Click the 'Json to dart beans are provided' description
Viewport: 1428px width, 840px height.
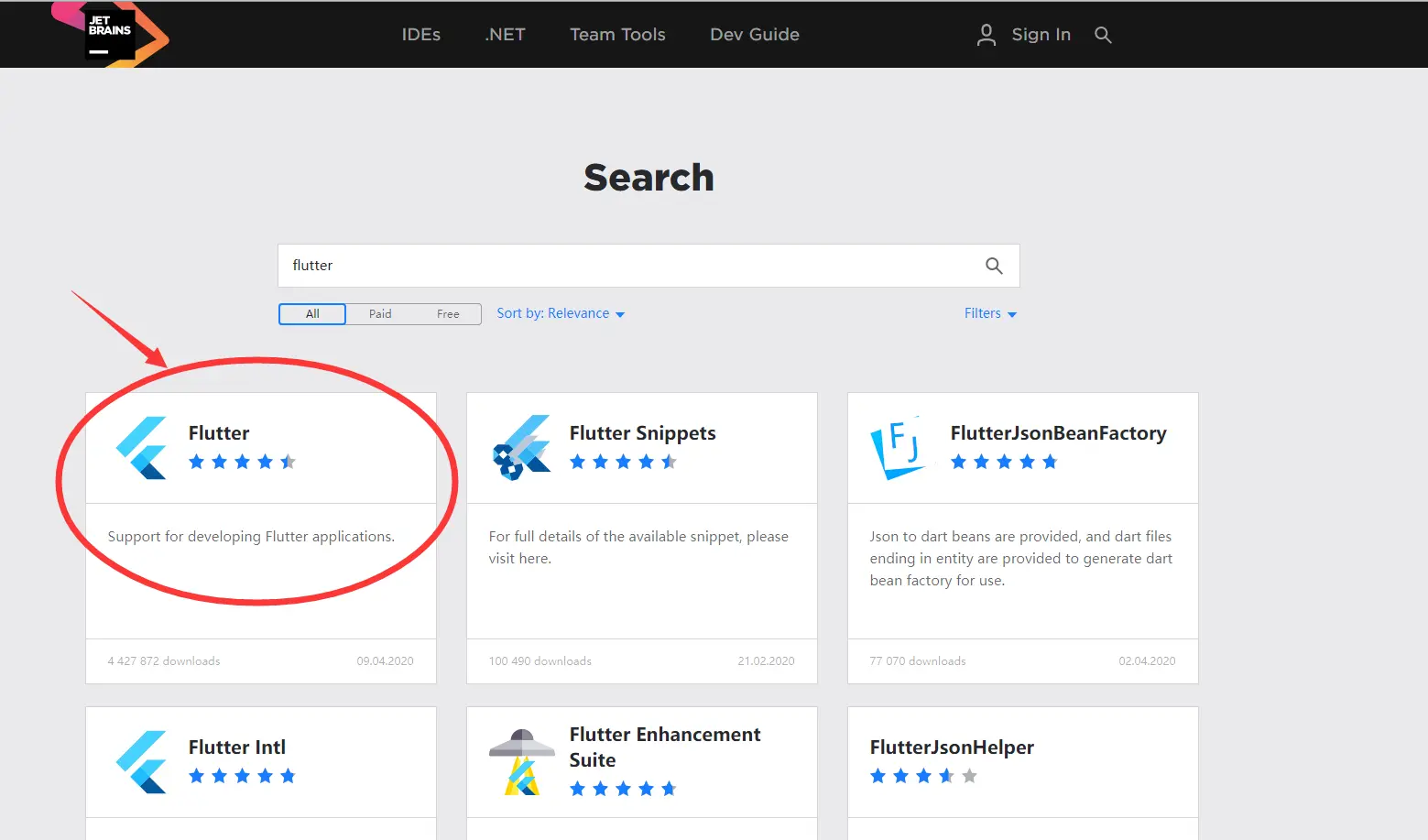click(x=1020, y=559)
